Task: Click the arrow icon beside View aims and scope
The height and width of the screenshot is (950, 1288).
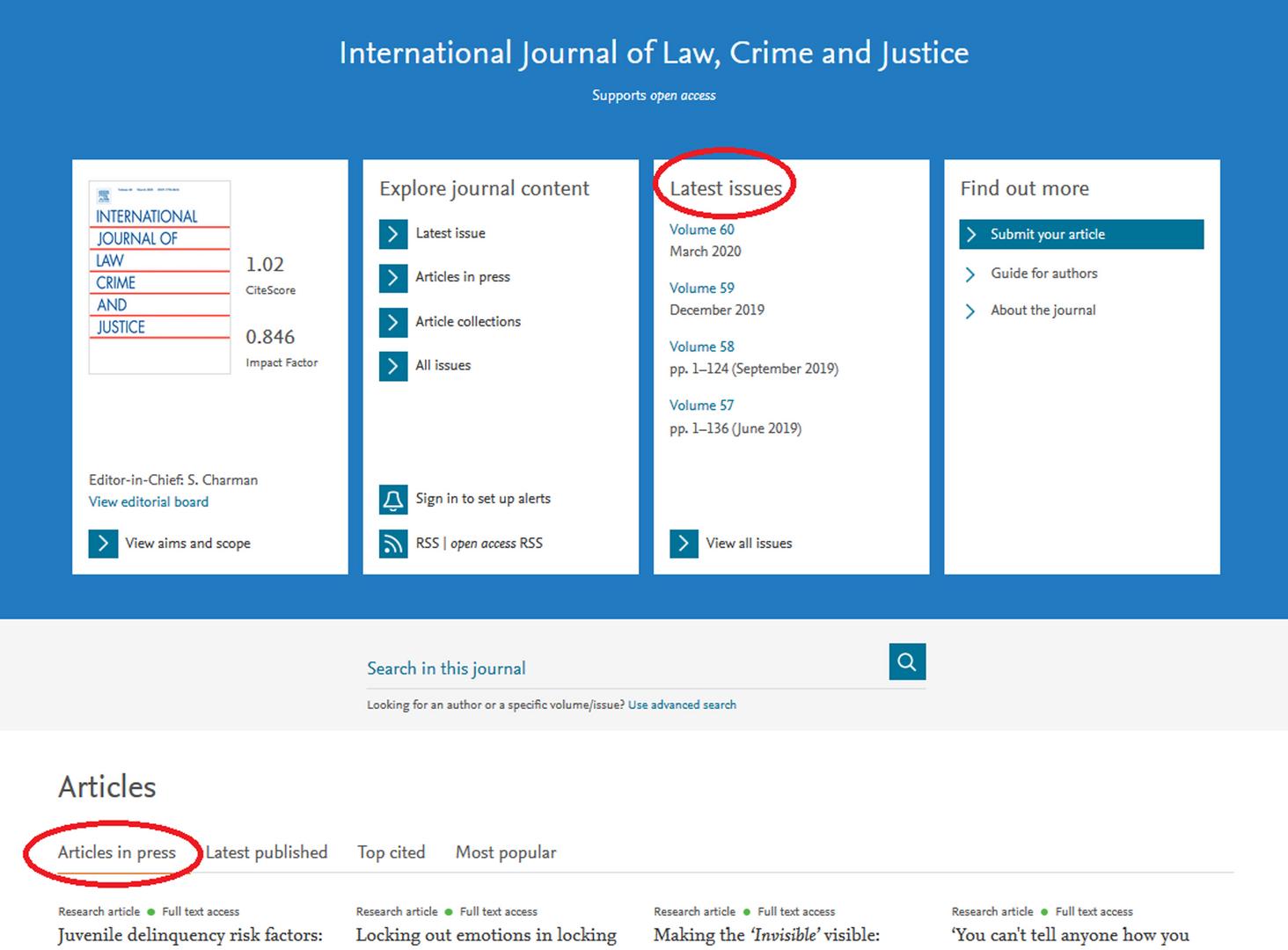Action: (103, 544)
